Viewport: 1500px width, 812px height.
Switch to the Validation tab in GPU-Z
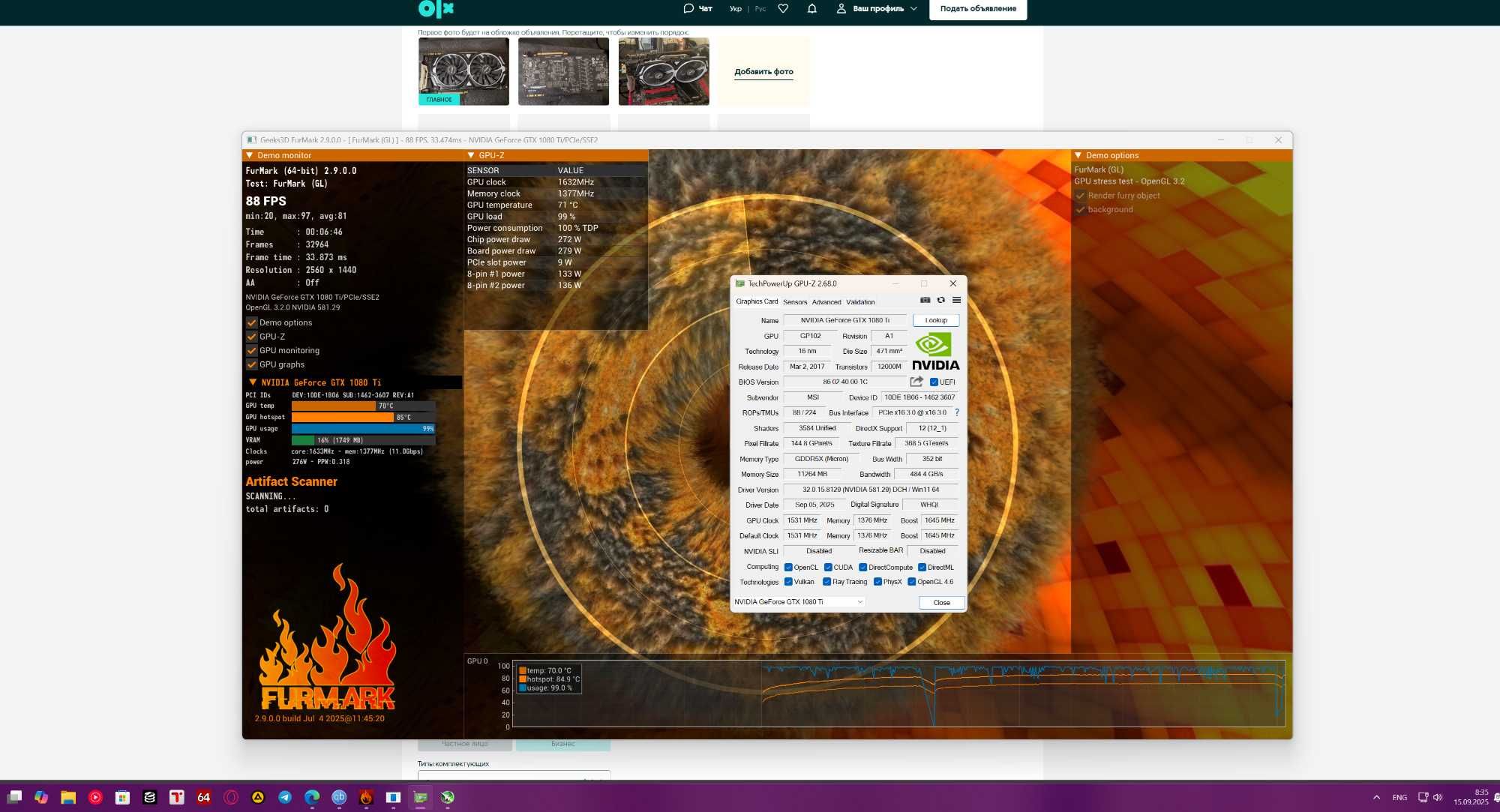pos(860,302)
